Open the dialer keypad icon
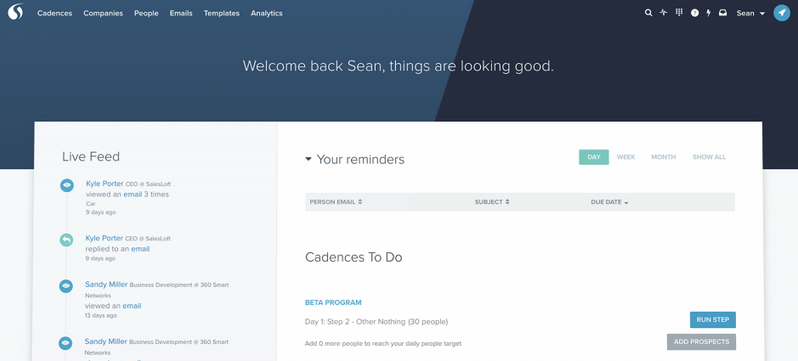This screenshot has height=361, width=798. tap(679, 13)
